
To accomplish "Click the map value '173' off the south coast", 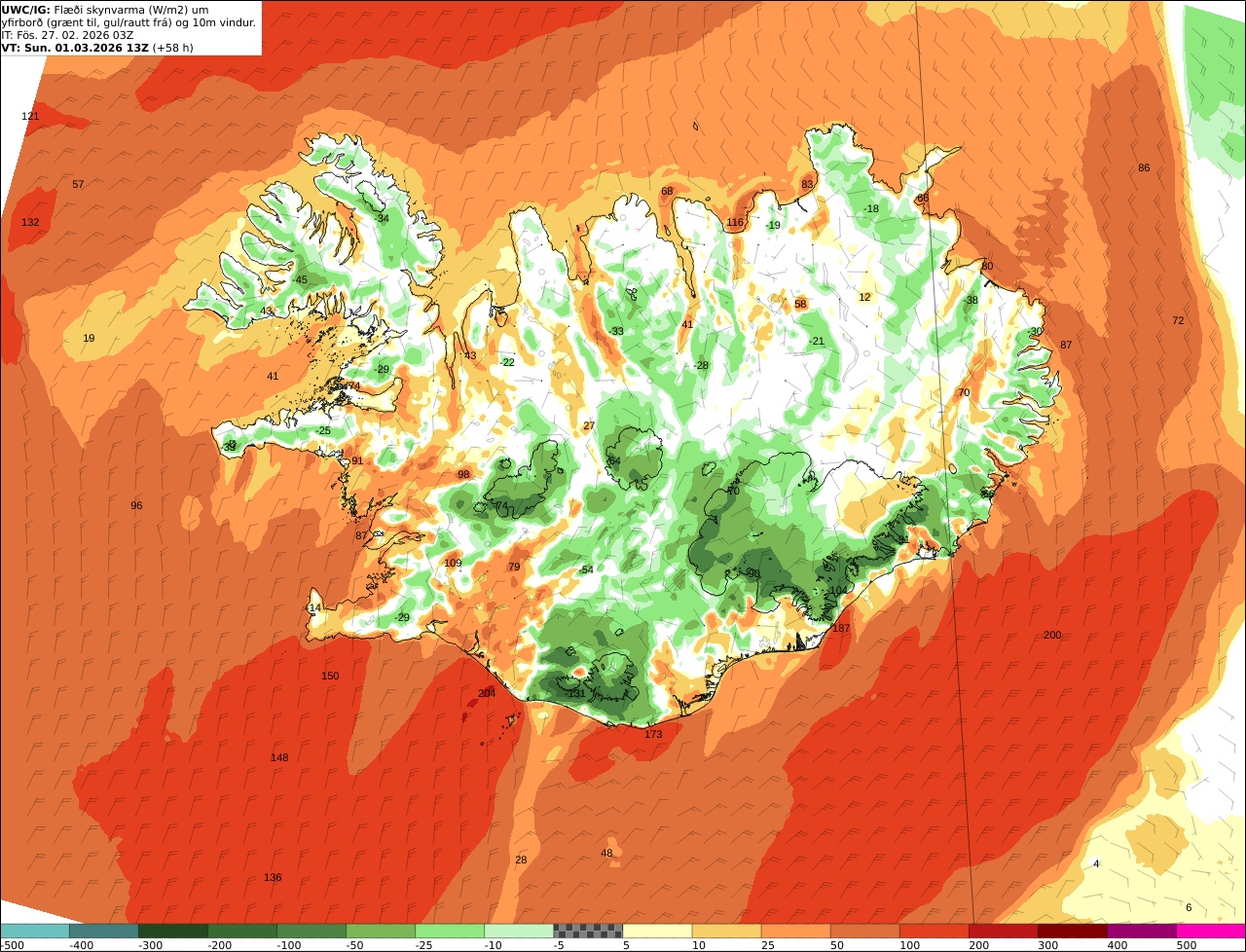I will (x=653, y=734).
